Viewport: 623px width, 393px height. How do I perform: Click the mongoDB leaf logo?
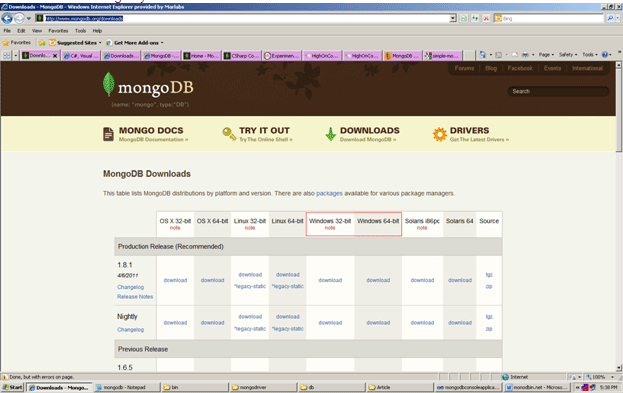coord(108,84)
